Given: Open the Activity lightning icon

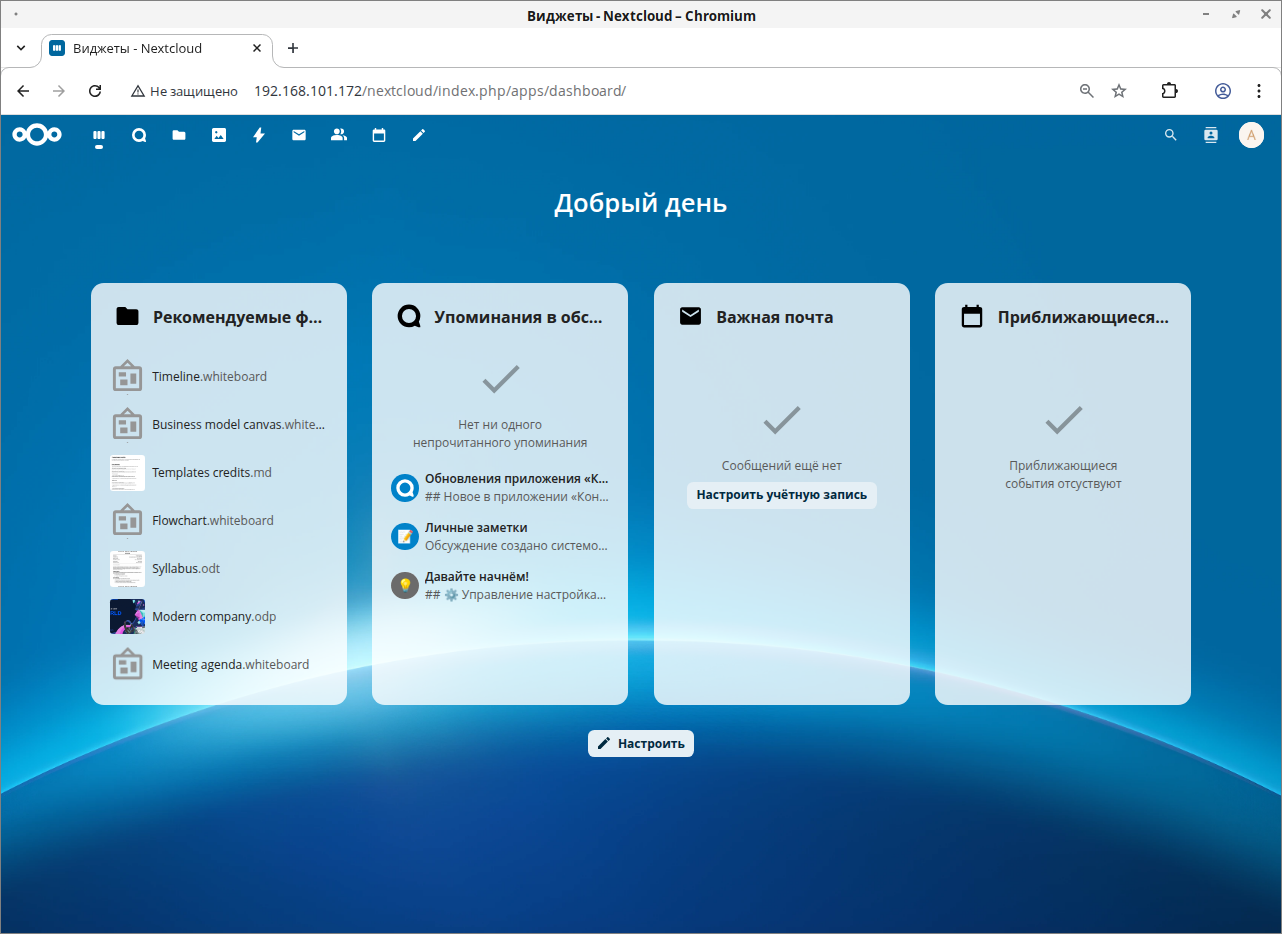Looking at the screenshot, I should point(259,135).
